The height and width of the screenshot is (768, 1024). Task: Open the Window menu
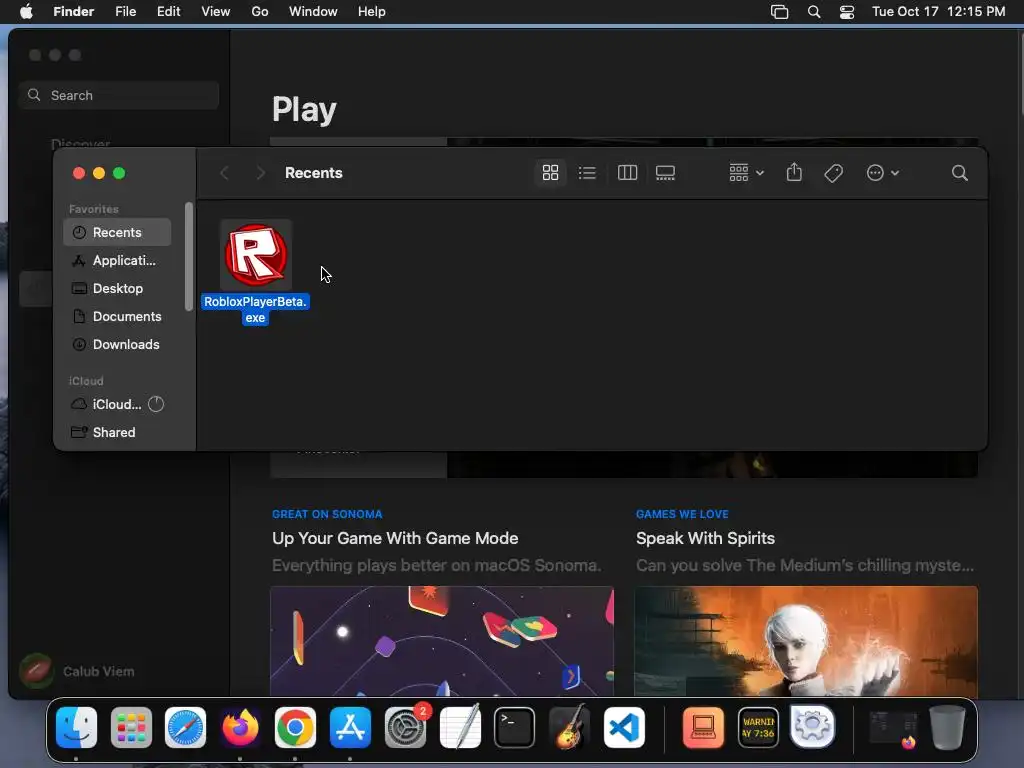point(313,12)
